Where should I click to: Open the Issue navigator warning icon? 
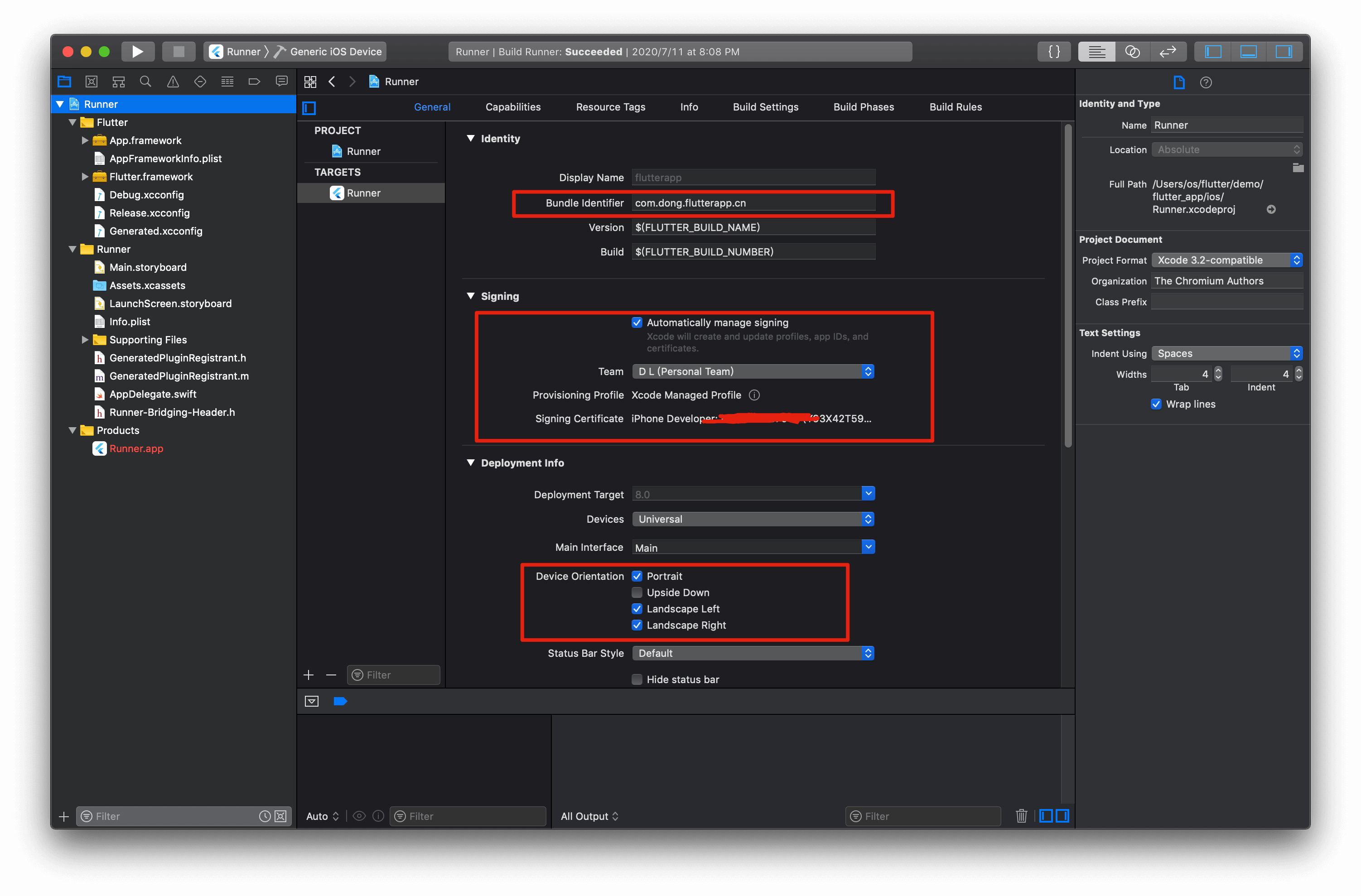173,81
